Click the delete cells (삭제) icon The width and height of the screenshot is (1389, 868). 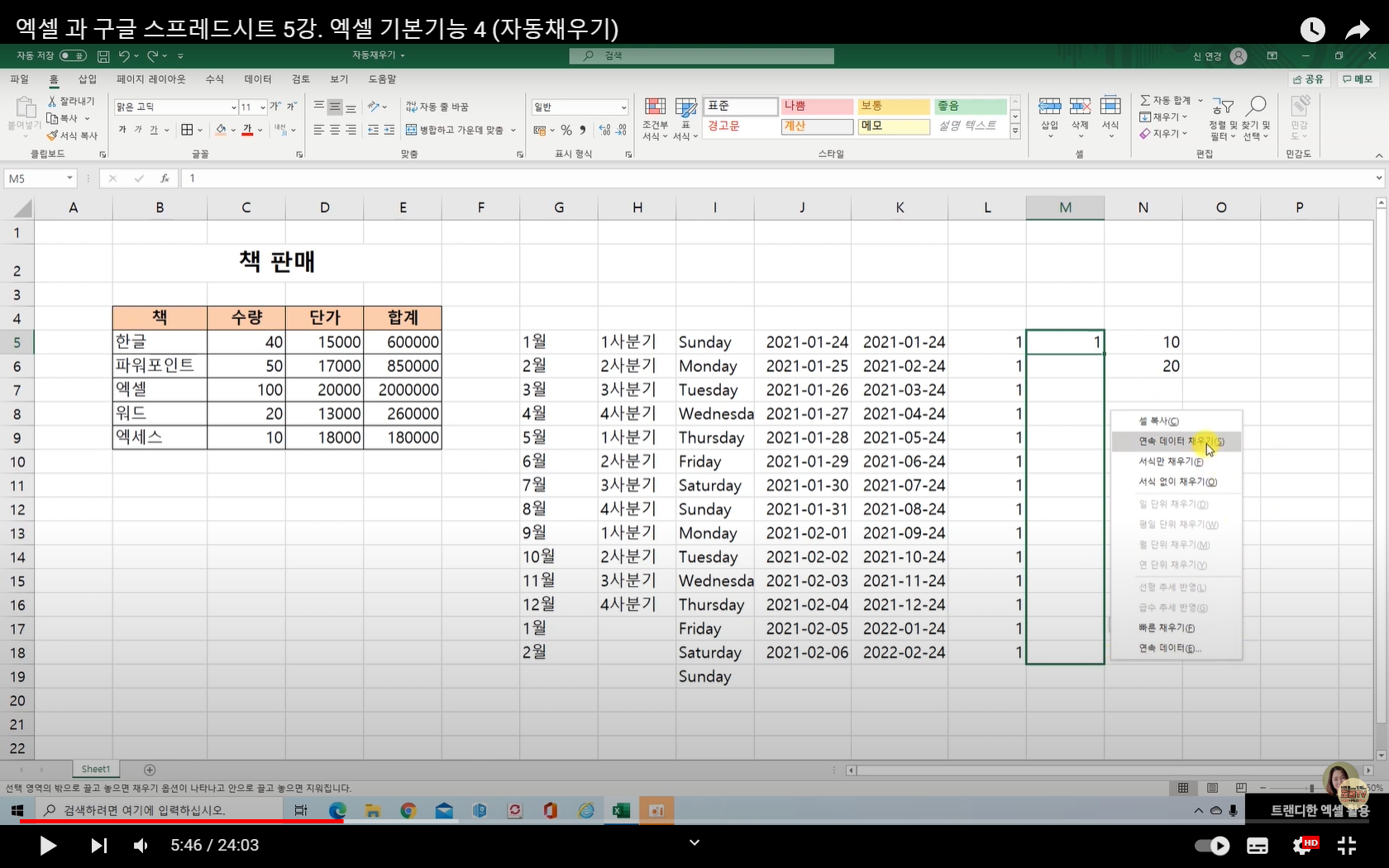click(1080, 107)
